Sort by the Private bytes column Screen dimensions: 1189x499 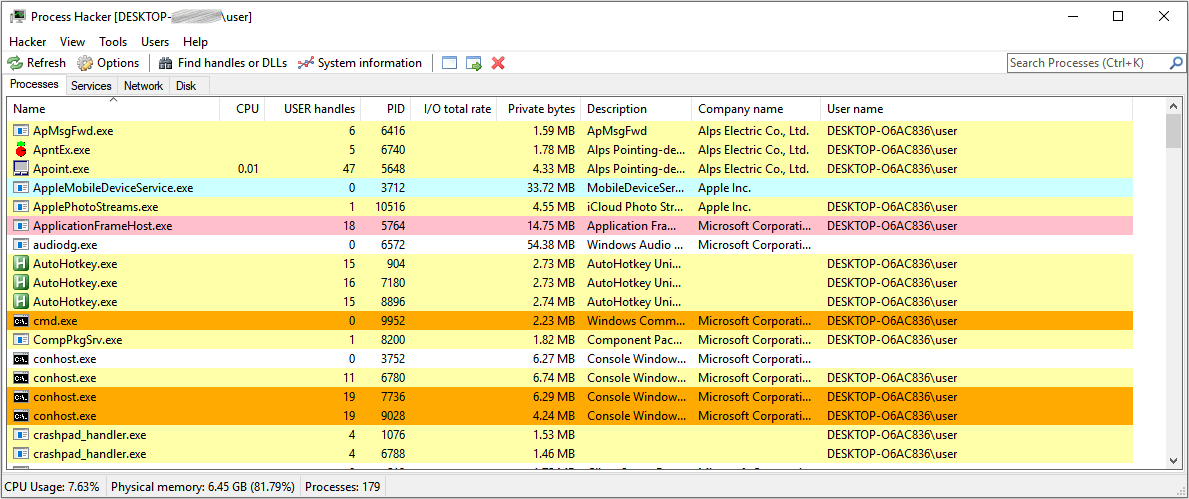click(x=540, y=109)
